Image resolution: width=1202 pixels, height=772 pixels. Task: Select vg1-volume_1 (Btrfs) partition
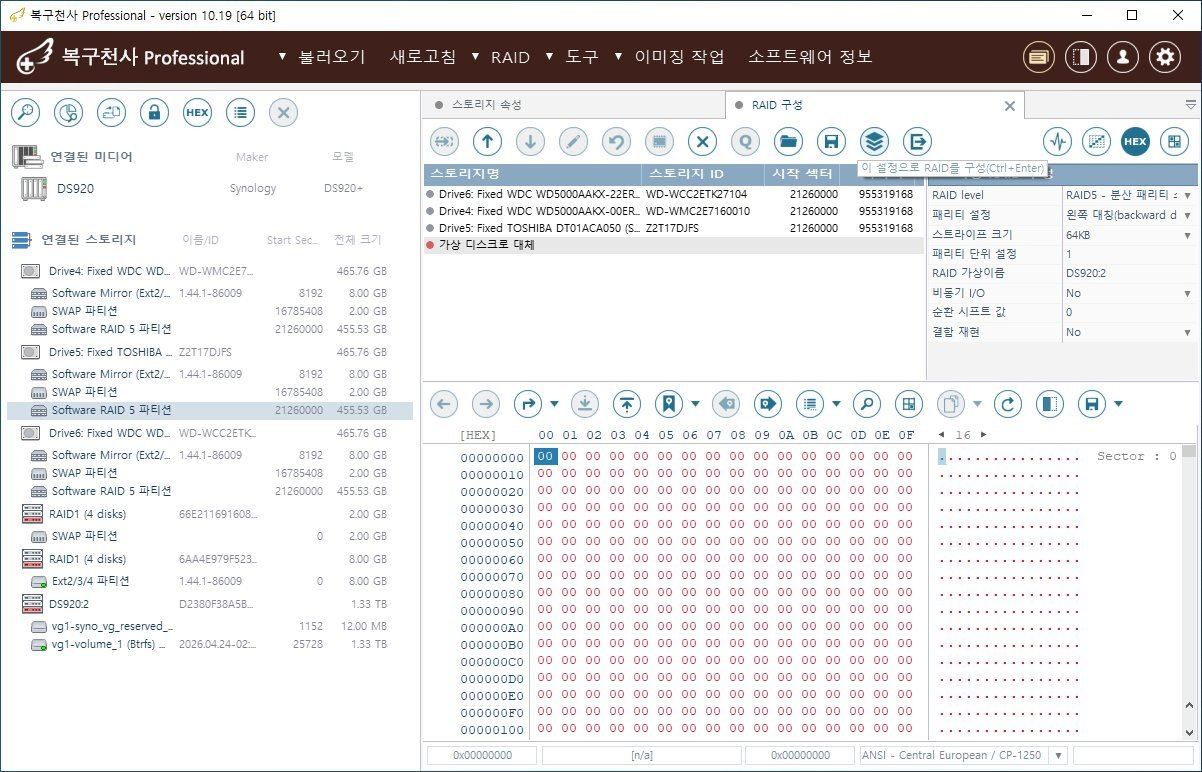(209, 644)
